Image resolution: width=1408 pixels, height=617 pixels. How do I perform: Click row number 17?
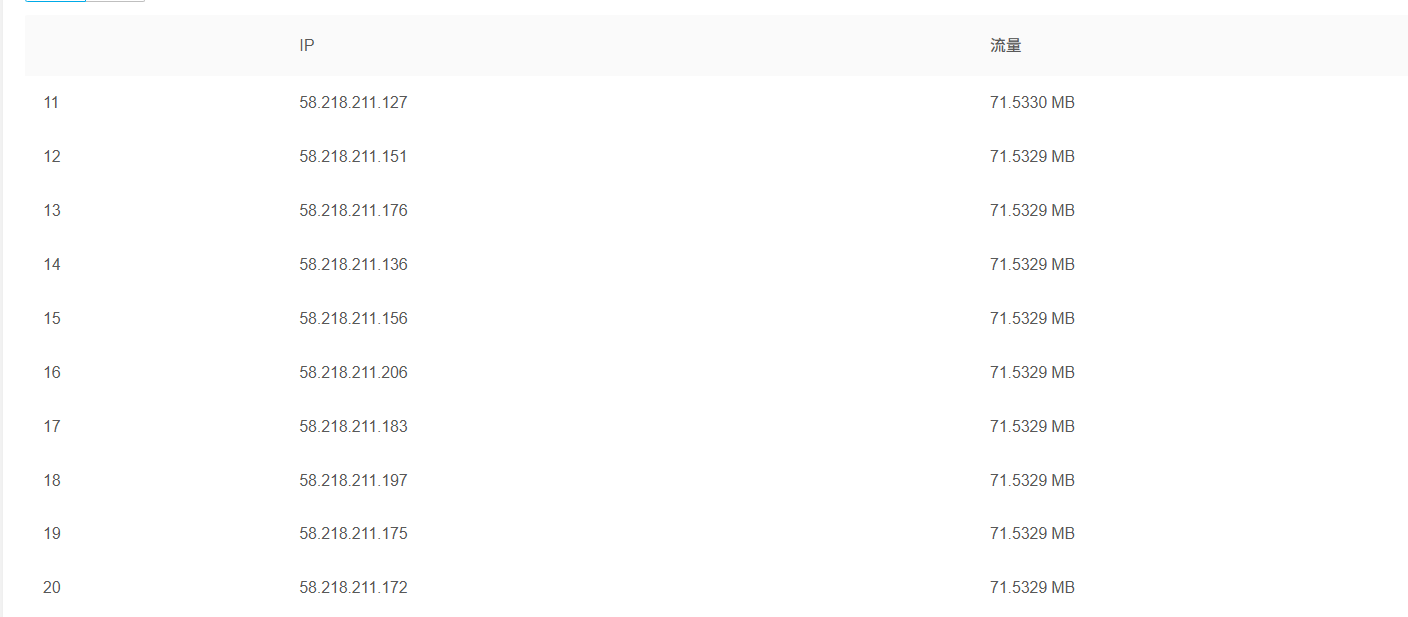pos(52,426)
